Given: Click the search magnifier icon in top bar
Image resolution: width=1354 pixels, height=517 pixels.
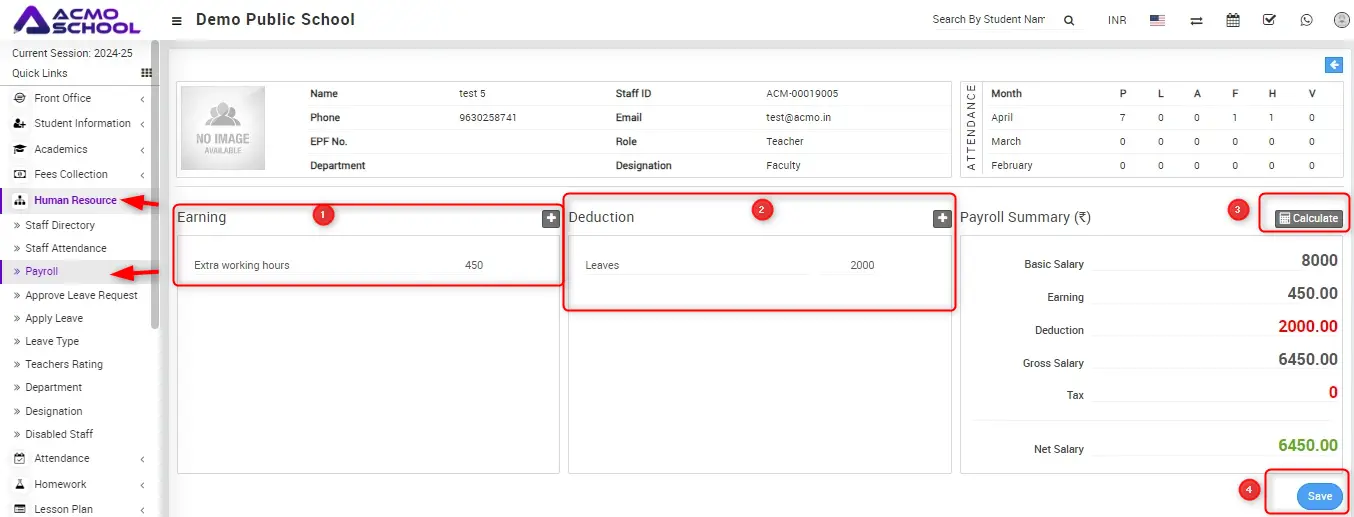Looking at the screenshot, I should point(1068,20).
